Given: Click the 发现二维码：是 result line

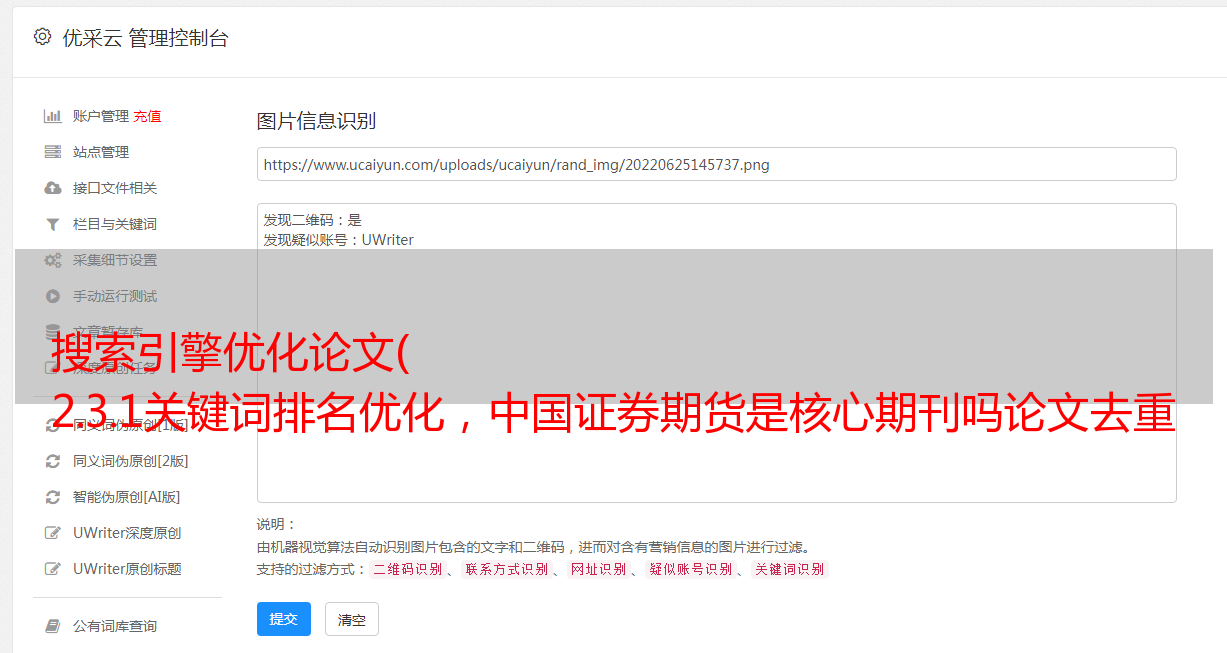Looking at the screenshot, I should point(313,220).
